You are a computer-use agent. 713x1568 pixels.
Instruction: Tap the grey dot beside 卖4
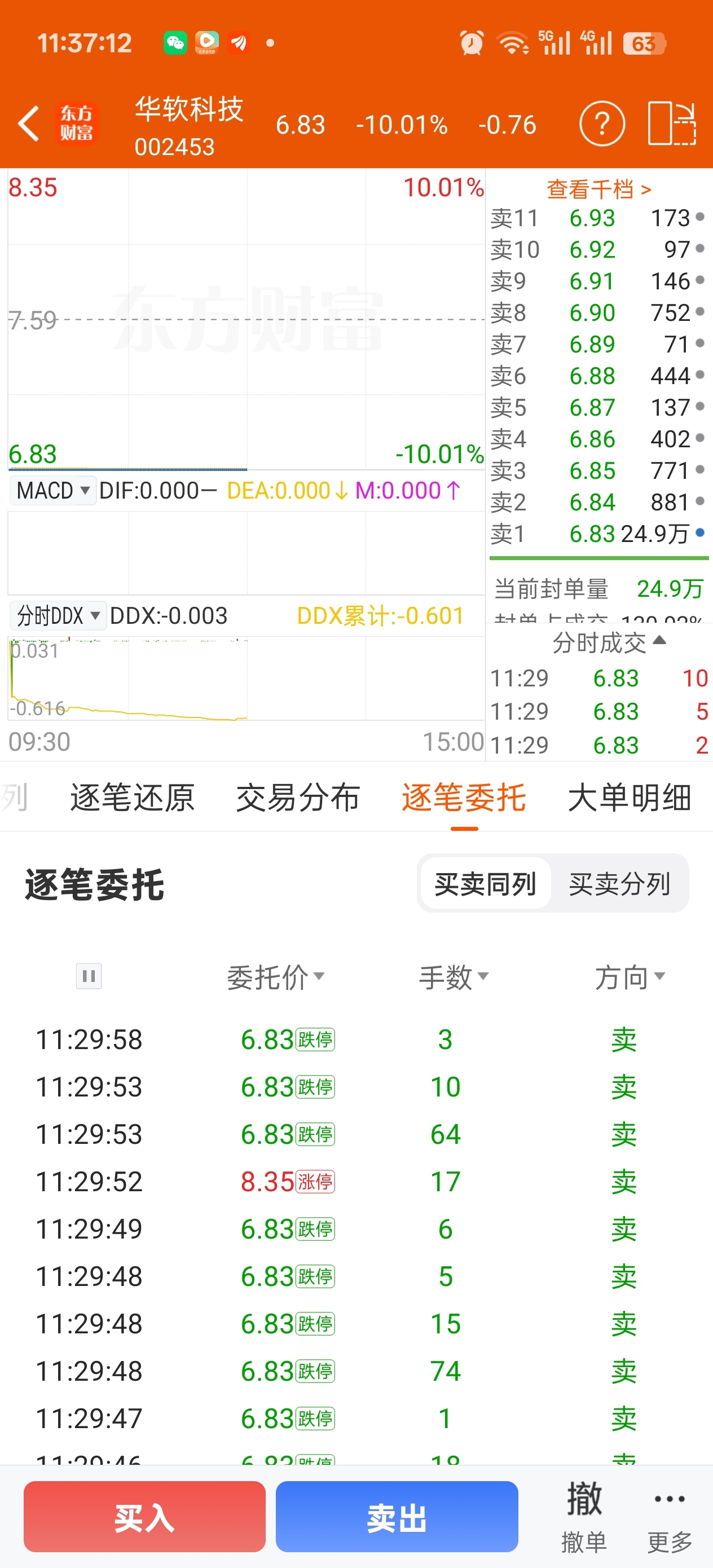click(699, 438)
